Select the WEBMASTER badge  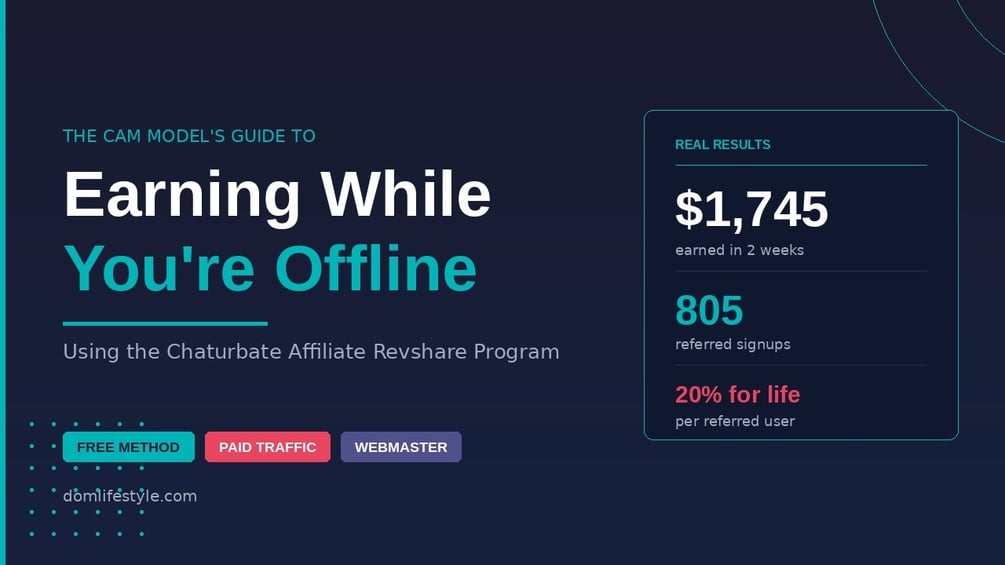(401, 447)
